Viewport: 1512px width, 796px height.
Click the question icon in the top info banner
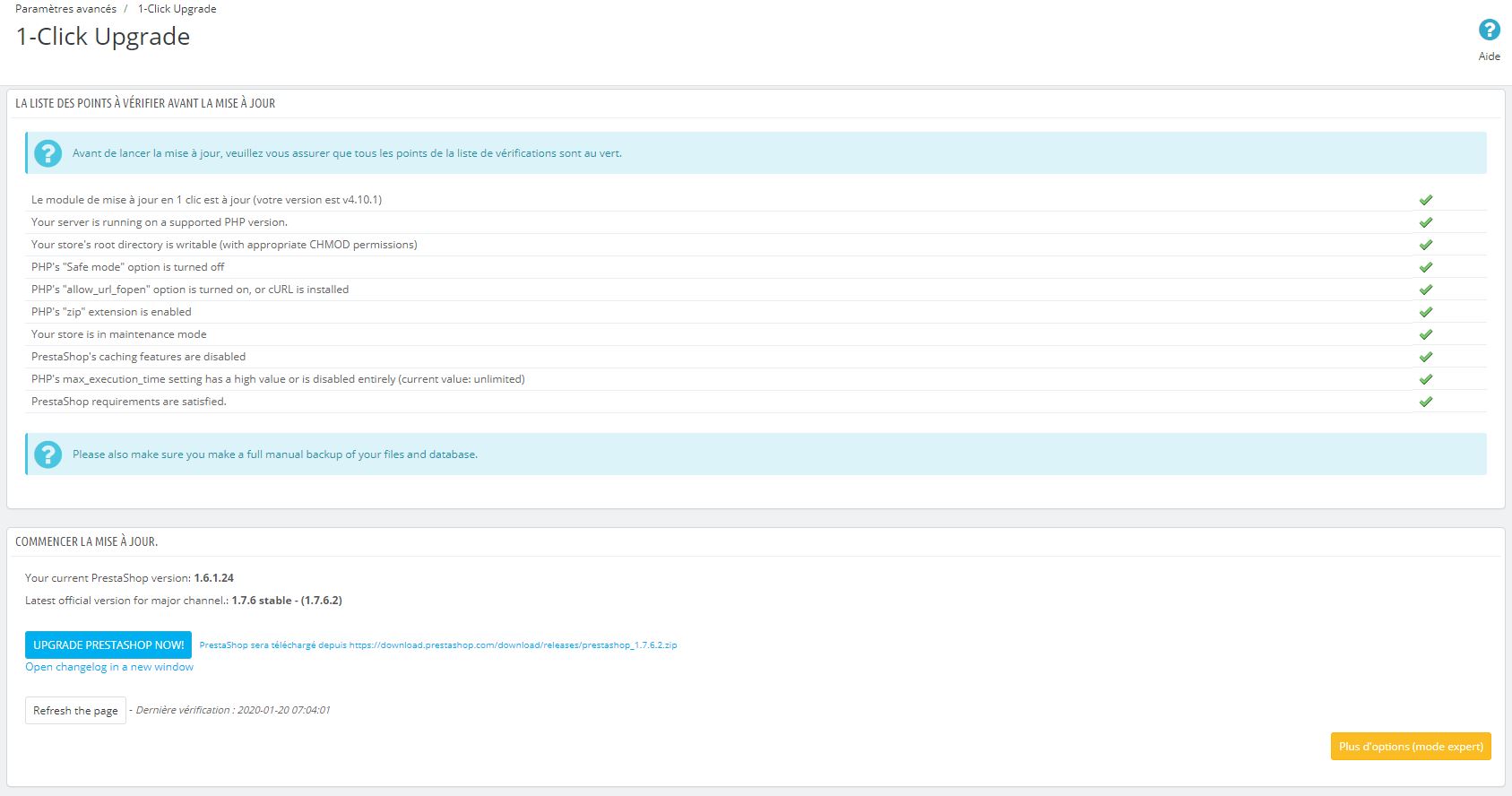pos(48,153)
